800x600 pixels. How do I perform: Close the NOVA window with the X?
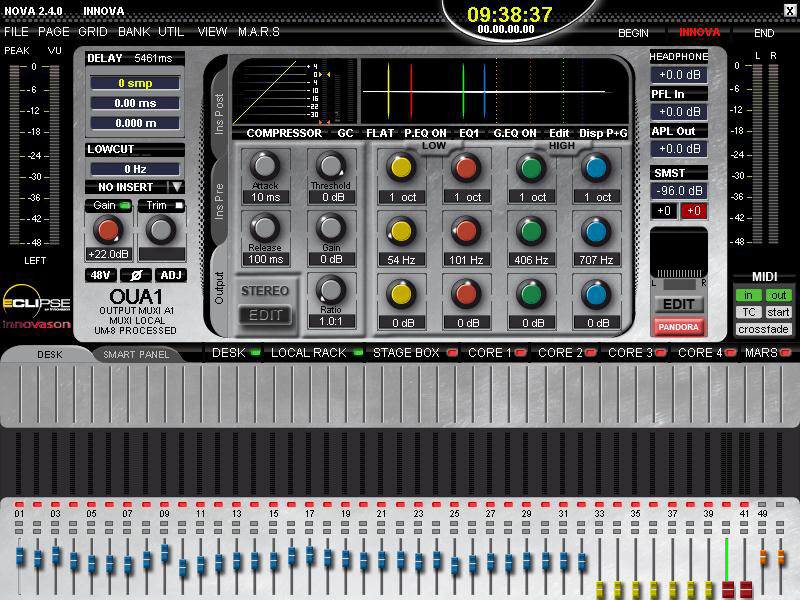click(x=790, y=10)
